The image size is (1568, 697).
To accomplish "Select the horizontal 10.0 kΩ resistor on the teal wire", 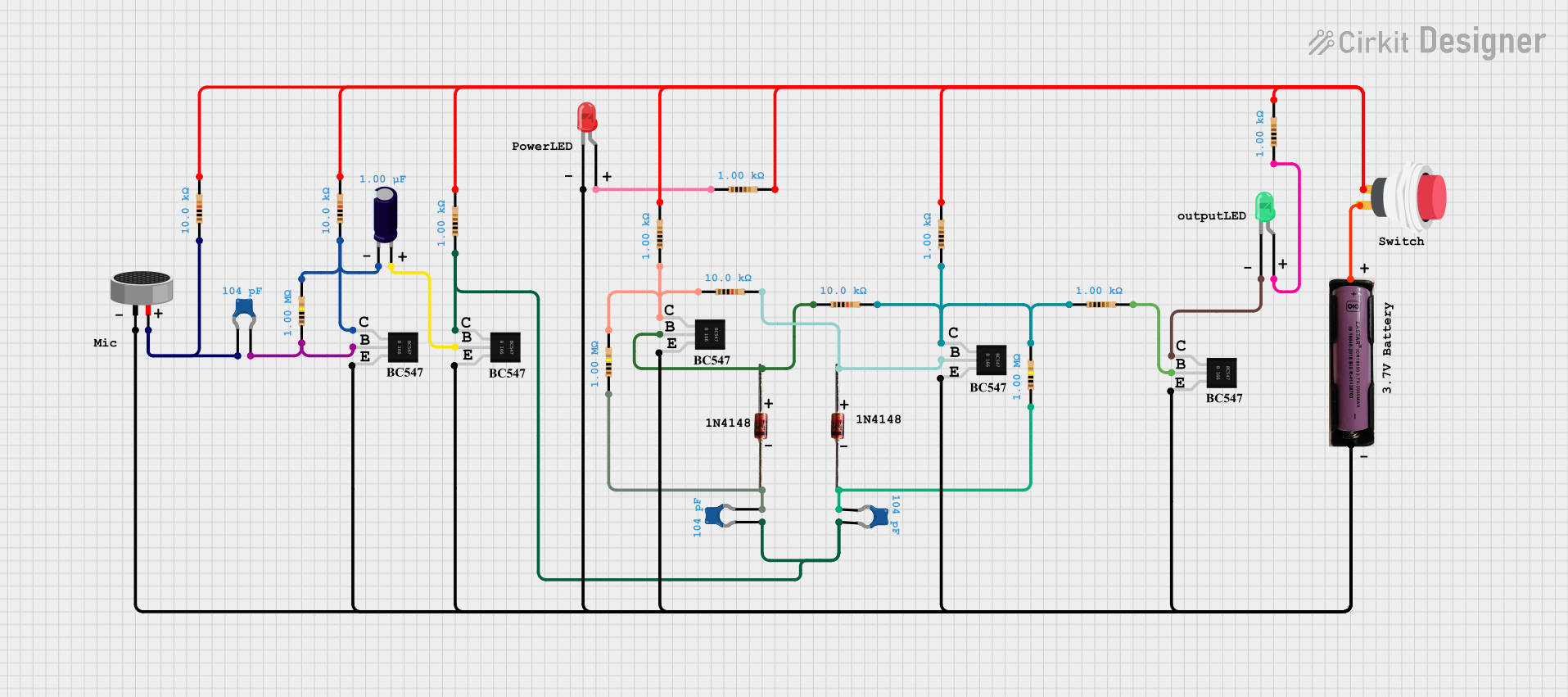I will click(x=844, y=305).
